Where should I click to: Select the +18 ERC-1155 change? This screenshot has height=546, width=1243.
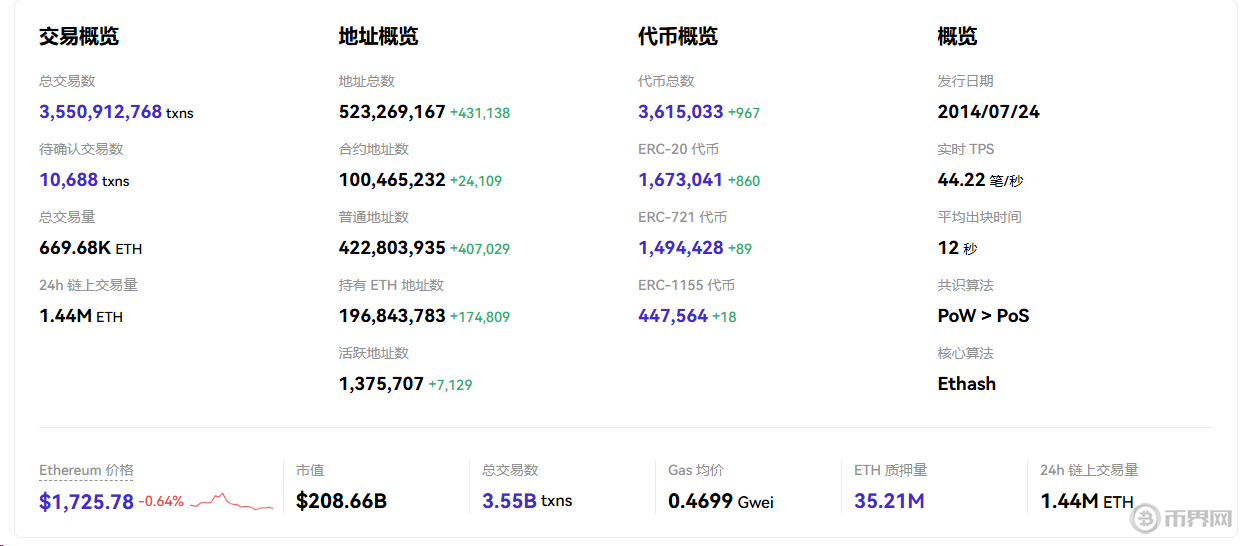tap(724, 317)
